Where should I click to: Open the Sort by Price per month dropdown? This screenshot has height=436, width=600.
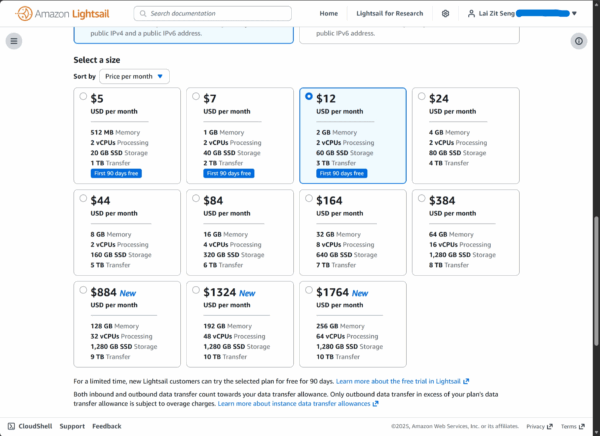coord(135,76)
